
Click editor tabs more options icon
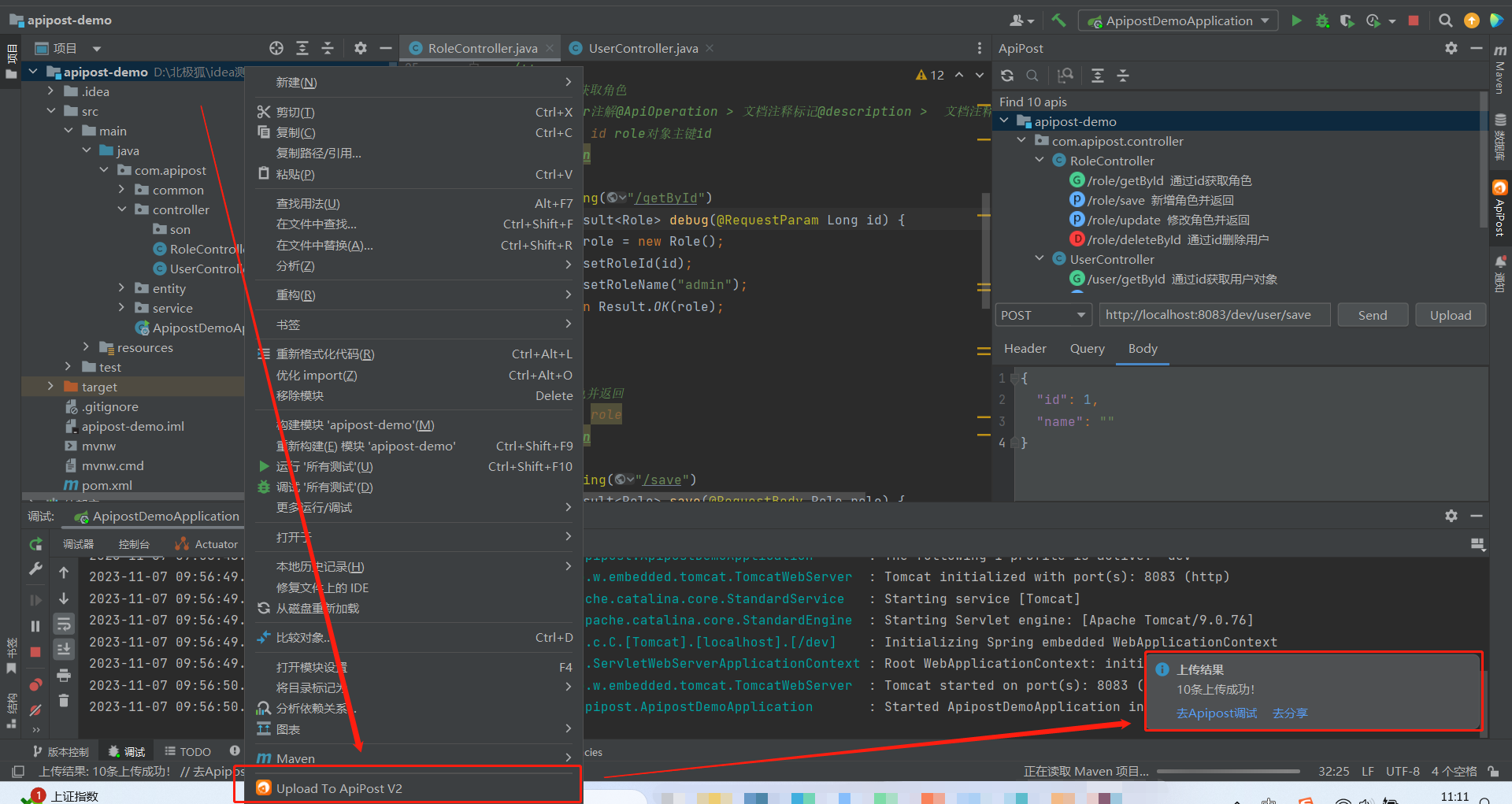pyautogui.click(x=979, y=48)
